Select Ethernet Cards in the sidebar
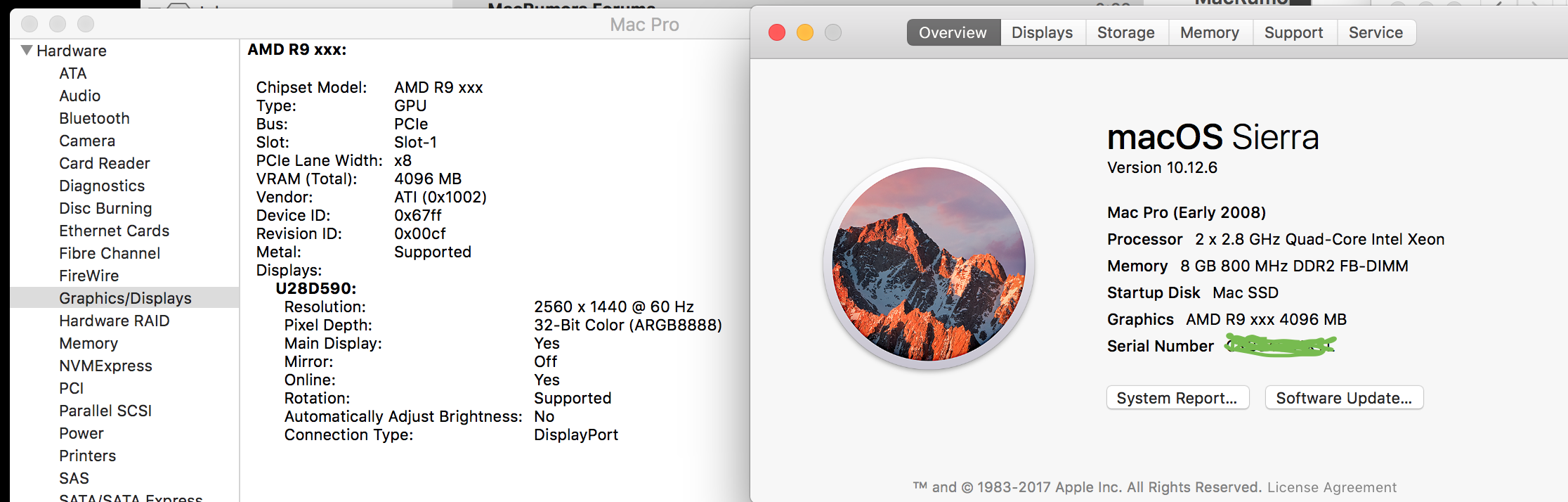This screenshot has height=502, width=1568. coord(115,231)
